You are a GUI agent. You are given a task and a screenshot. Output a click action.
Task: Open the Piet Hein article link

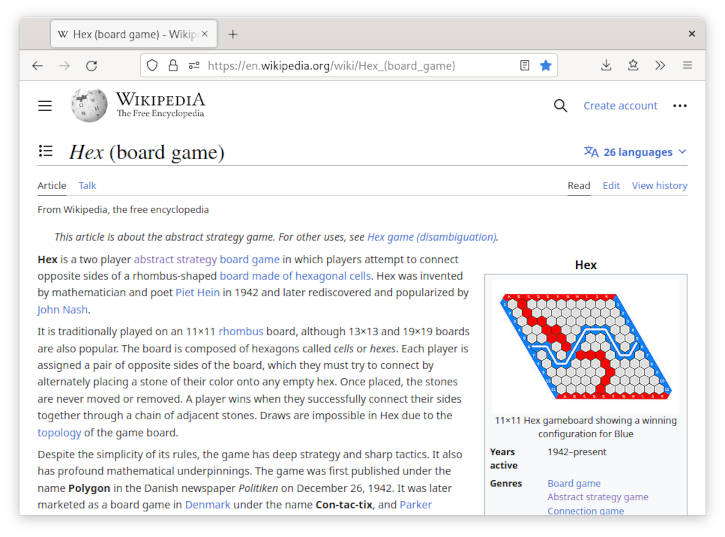[197, 292]
